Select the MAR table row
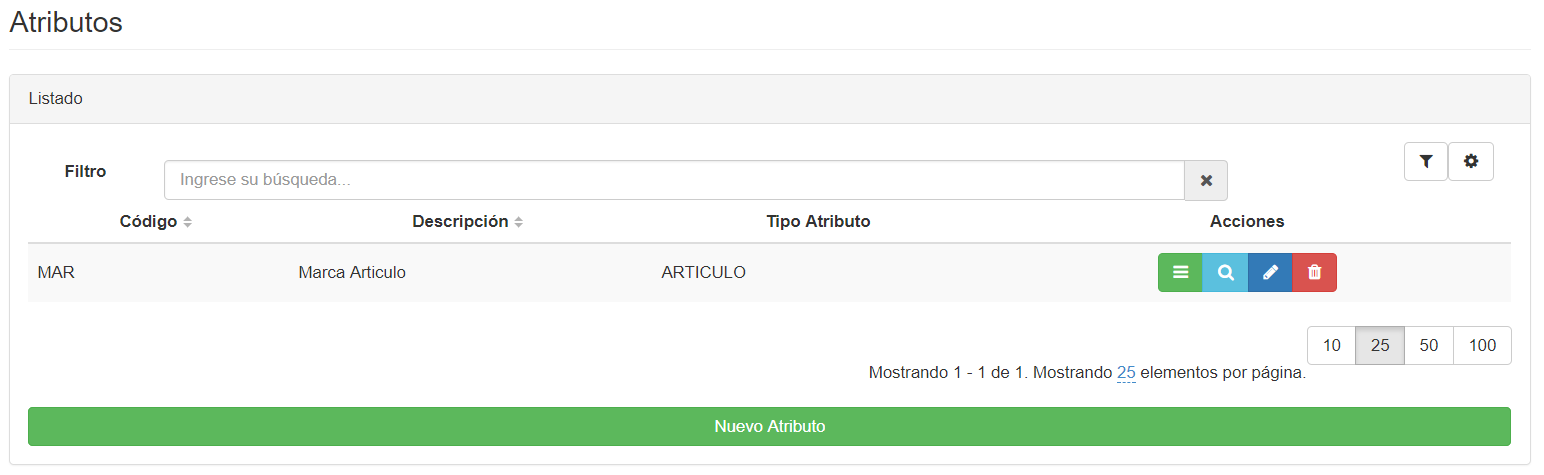Screen dimensions: 1544x475 click(x=769, y=272)
